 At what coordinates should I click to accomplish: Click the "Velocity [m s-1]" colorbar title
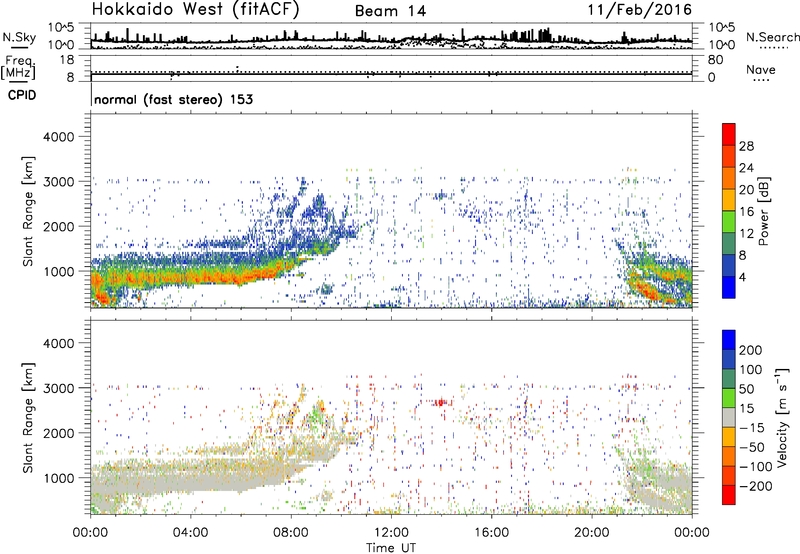pyautogui.click(x=782, y=417)
